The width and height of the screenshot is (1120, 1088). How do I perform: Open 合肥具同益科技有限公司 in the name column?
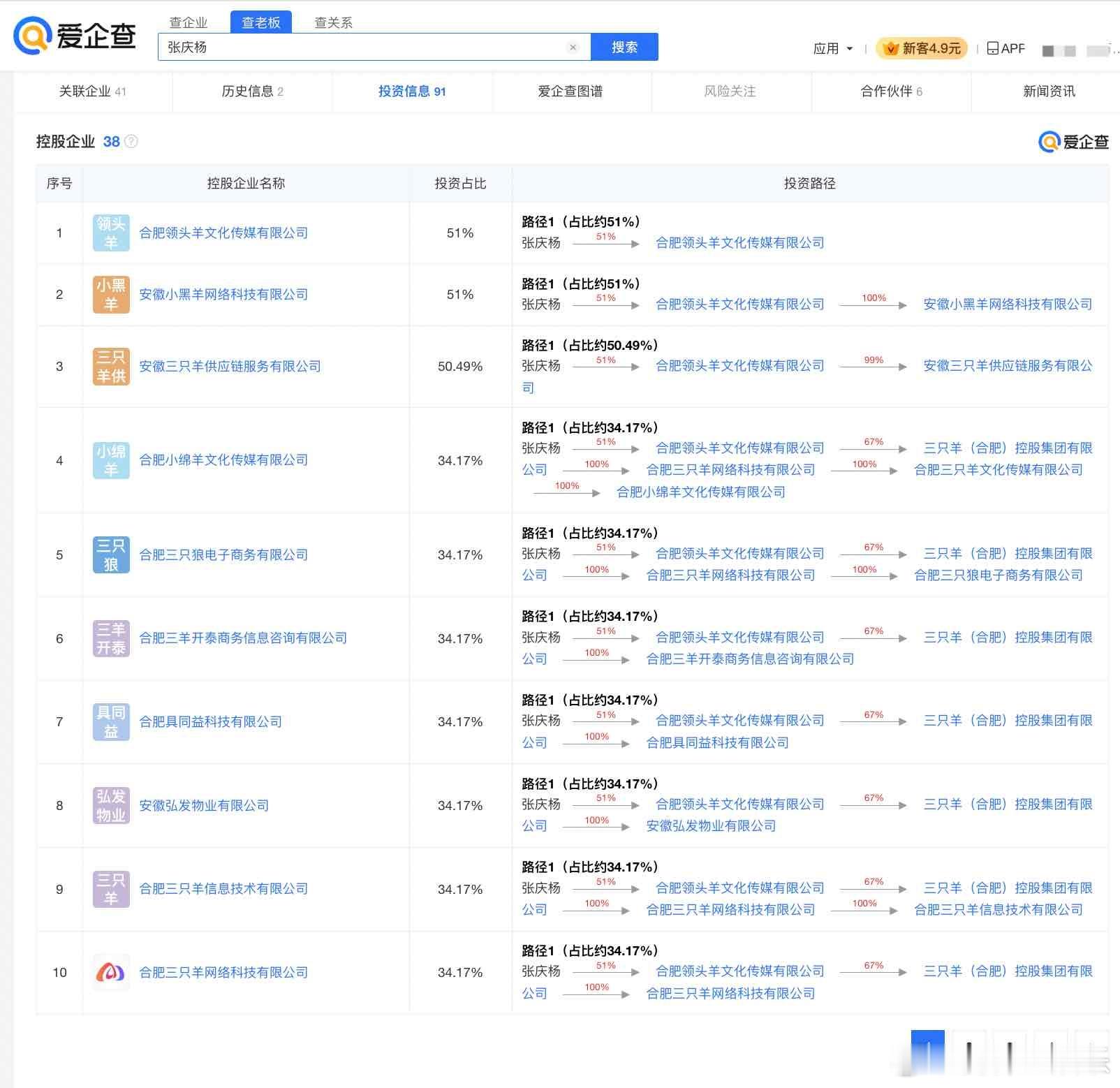210,722
